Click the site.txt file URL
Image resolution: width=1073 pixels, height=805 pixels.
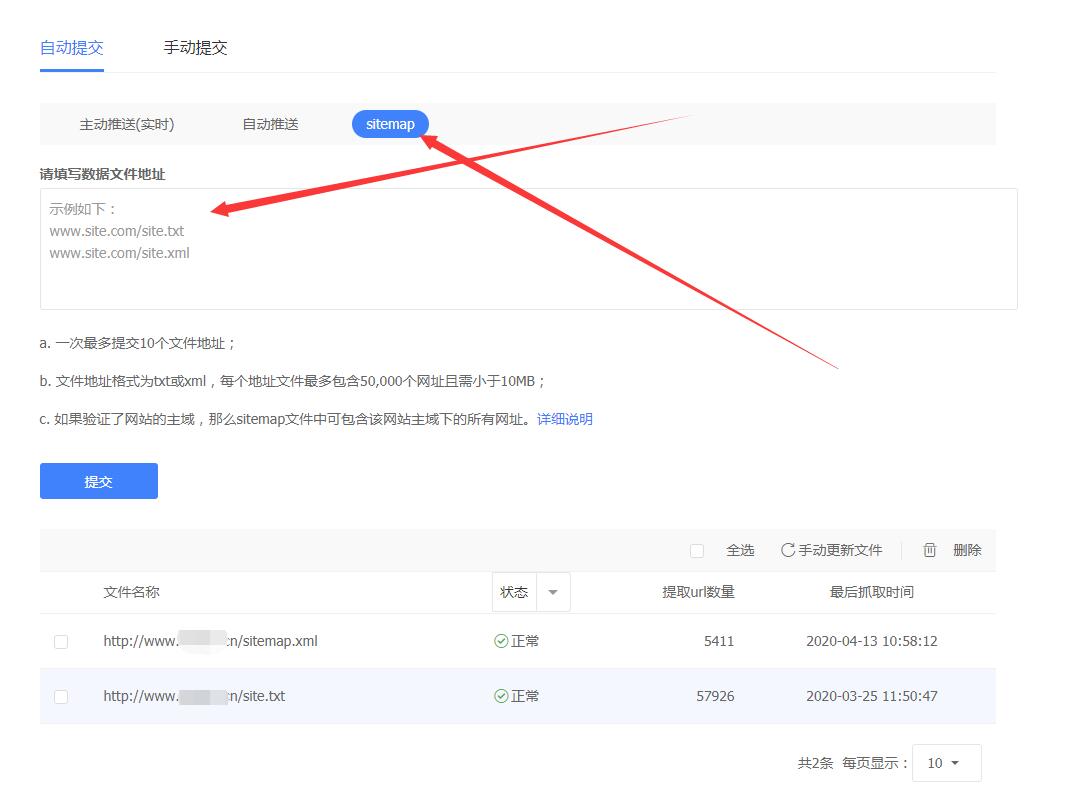(194, 696)
